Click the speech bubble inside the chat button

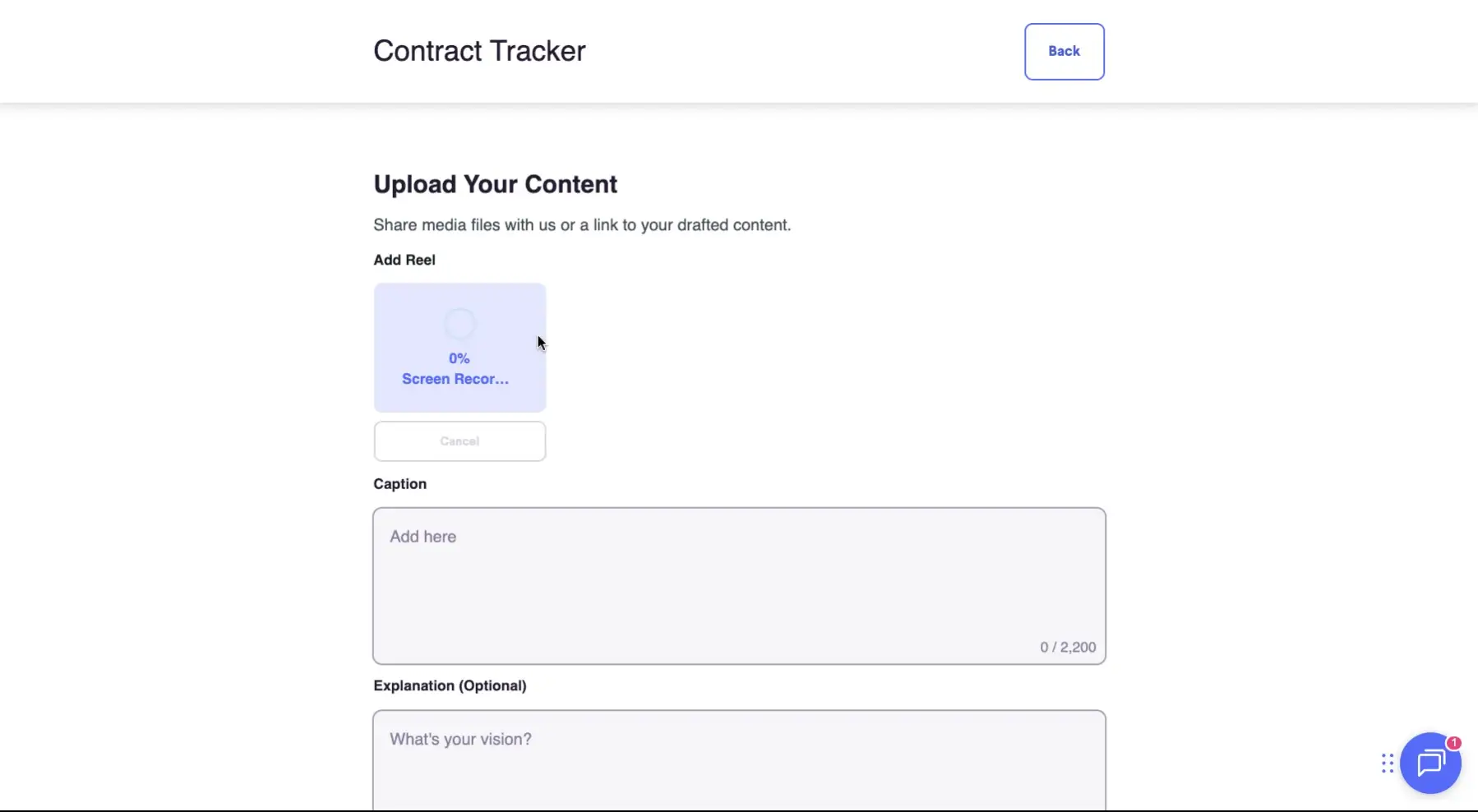[x=1430, y=763]
